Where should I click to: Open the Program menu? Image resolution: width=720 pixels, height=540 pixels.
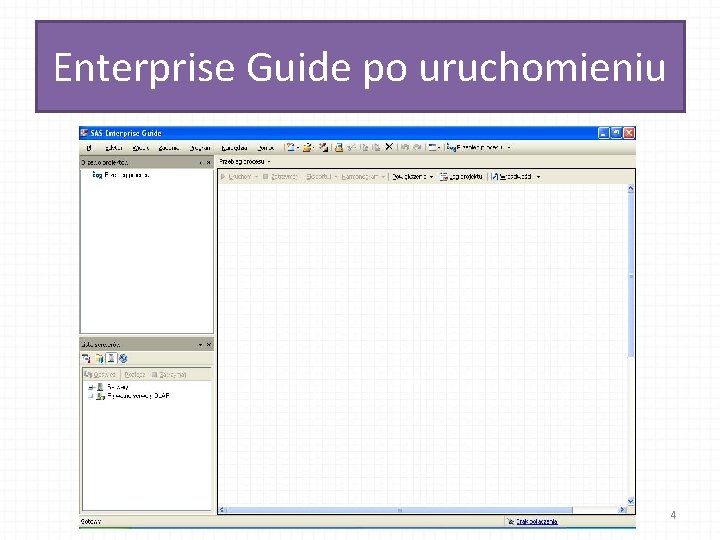coord(200,148)
